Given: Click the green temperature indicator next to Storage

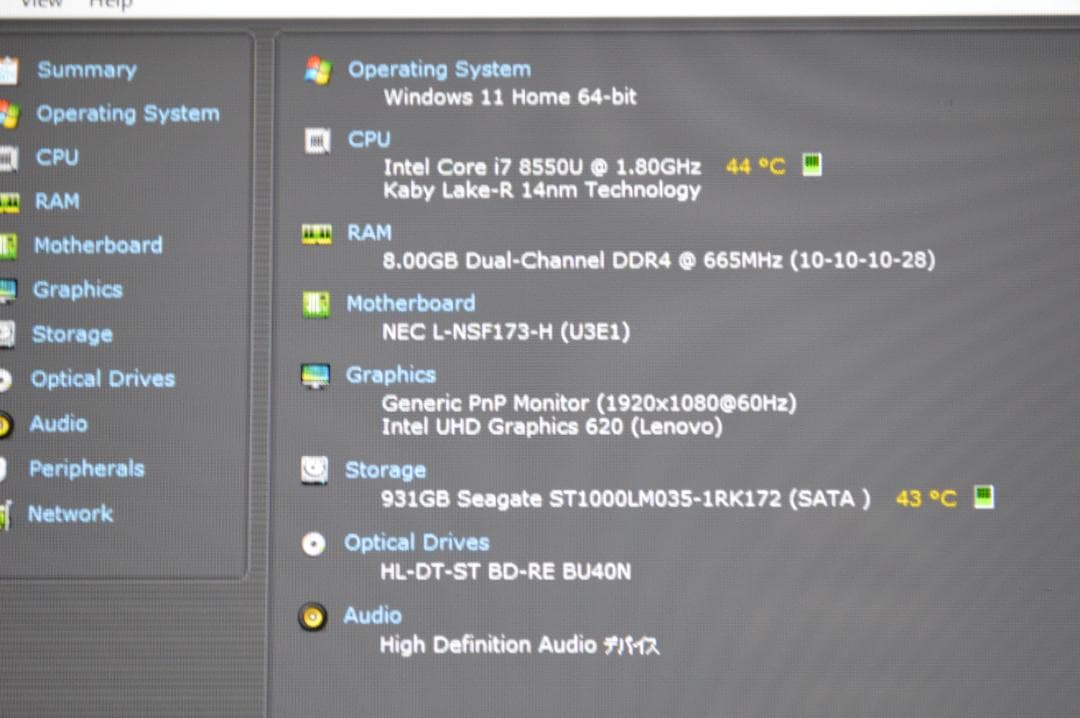Looking at the screenshot, I should 983,498.
